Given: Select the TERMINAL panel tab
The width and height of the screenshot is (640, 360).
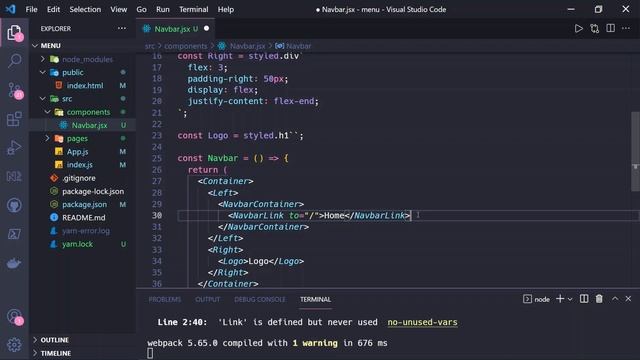Looking at the screenshot, I should (x=316, y=300).
